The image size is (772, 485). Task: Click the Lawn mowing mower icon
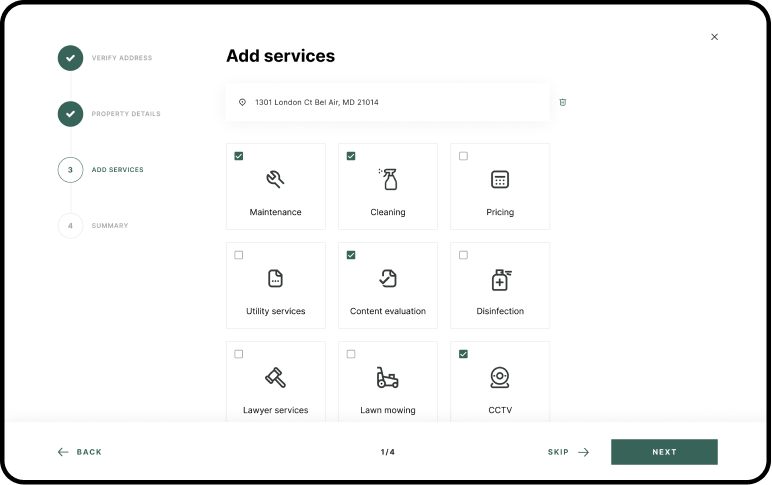coord(387,378)
